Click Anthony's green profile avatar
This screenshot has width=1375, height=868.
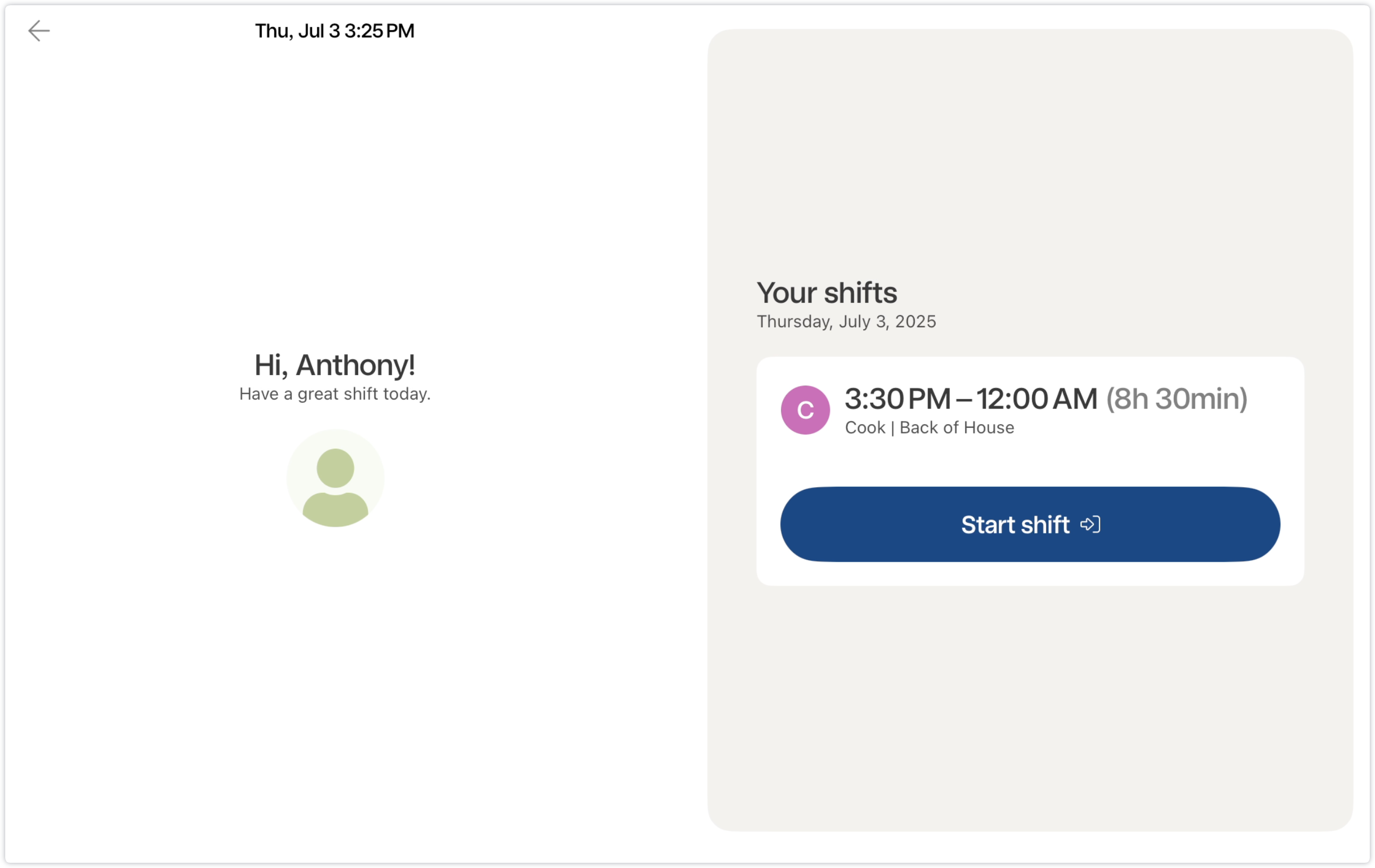(x=335, y=478)
